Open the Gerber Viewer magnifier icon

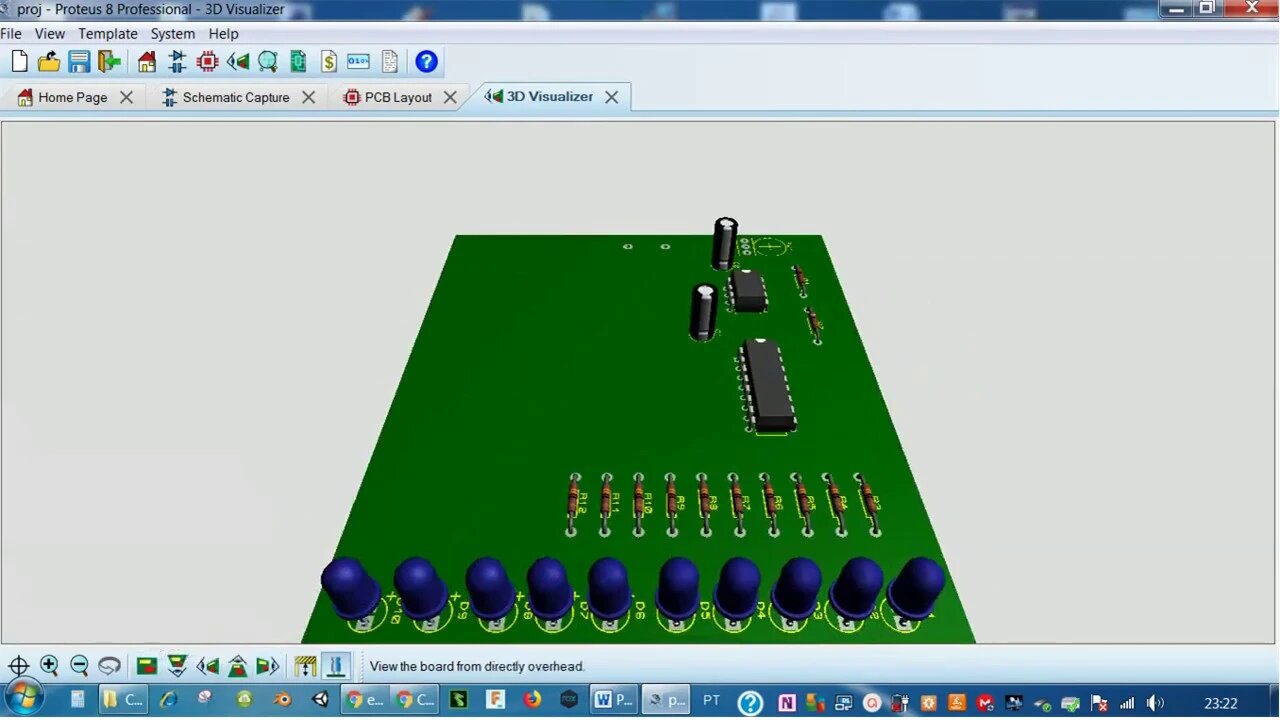[268, 62]
